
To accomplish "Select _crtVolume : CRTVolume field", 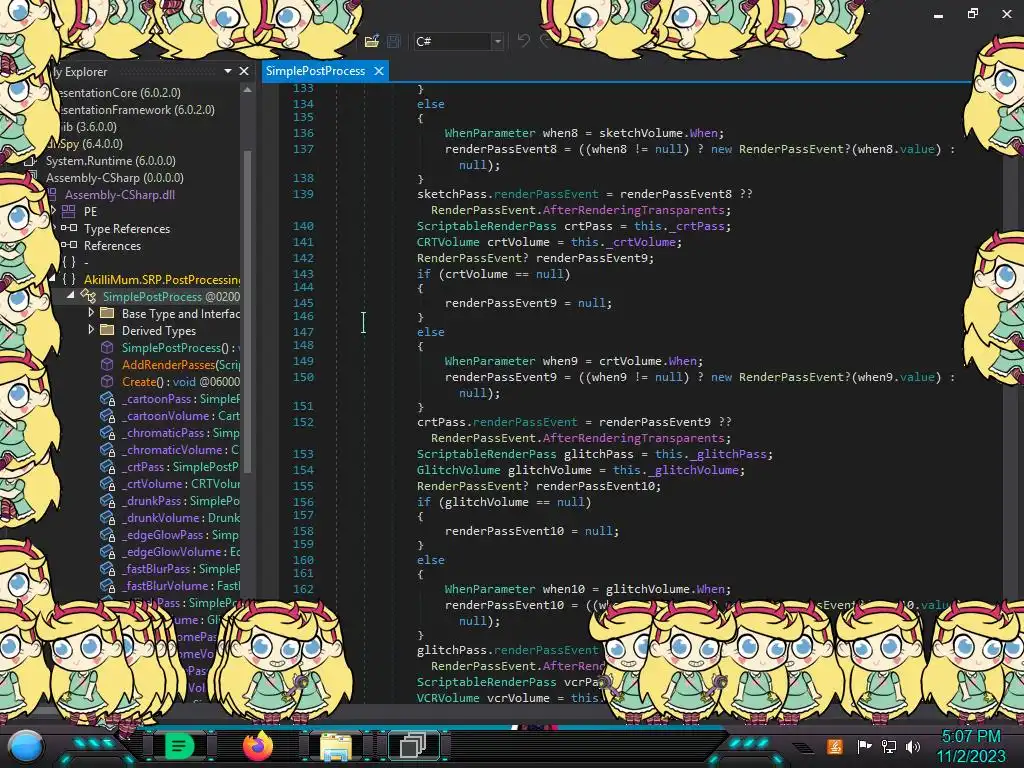I will 181,484.
